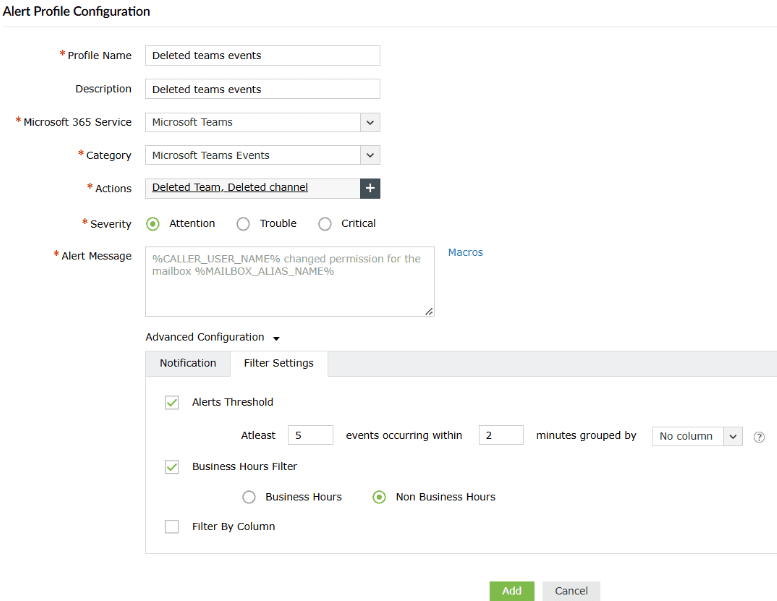Image resolution: width=777 pixels, height=601 pixels.
Task: Expand the No column grouping dropdown
Action: point(732,436)
